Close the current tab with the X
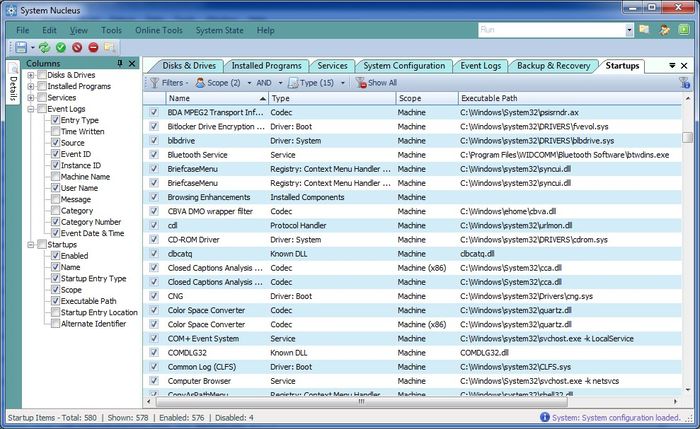This screenshot has width=700, height=429. (x=684, y=66)
